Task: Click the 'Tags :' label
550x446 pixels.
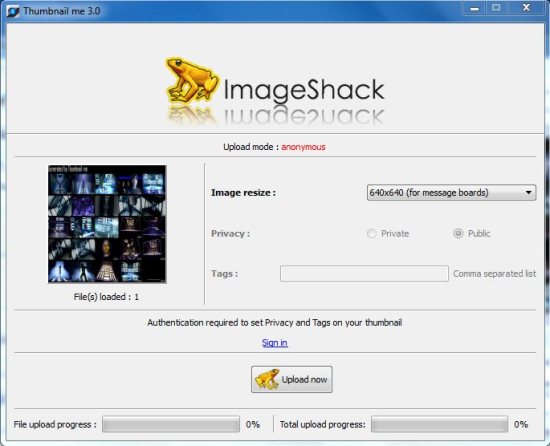Action: 224,273
